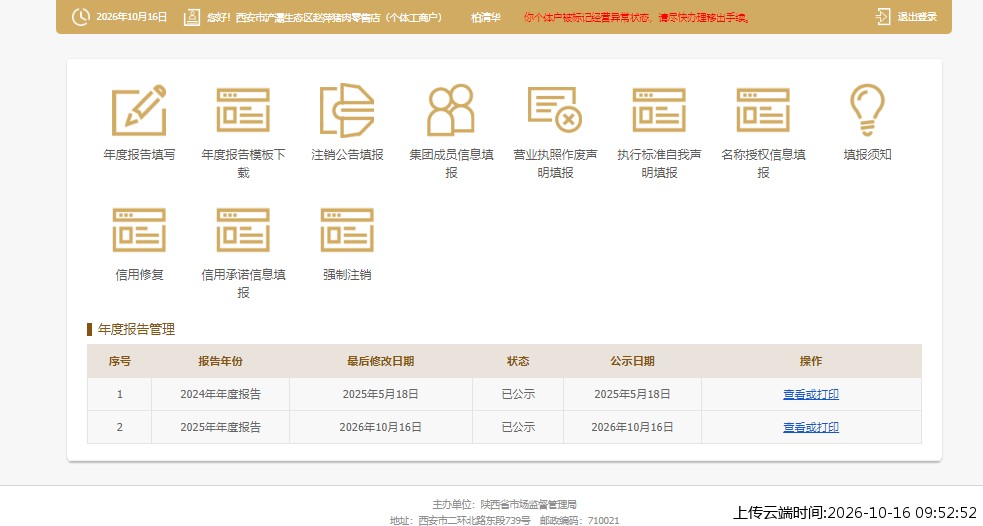This screenshot has height=526, width=983.
Task: Click the user name 柏清华
Action: (486, 18)
